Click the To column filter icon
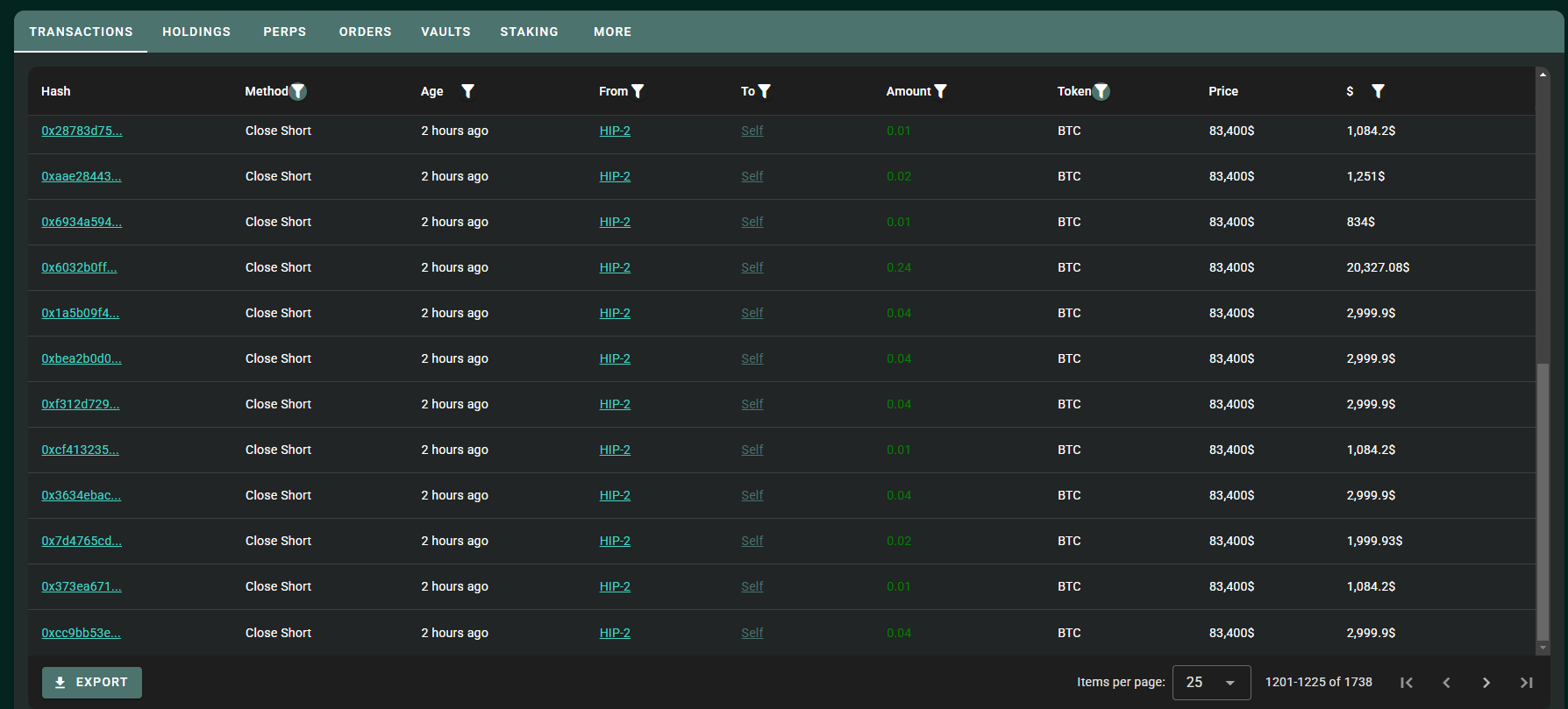 point(765,91)
